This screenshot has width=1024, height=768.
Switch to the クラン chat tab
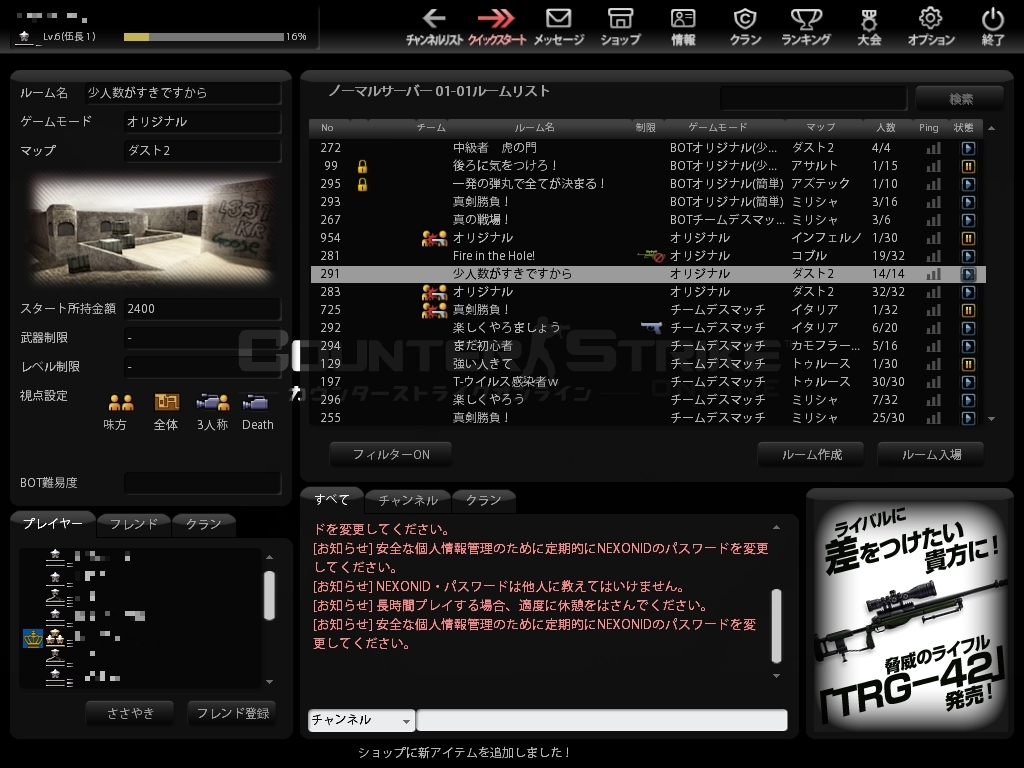coord(484,500)
